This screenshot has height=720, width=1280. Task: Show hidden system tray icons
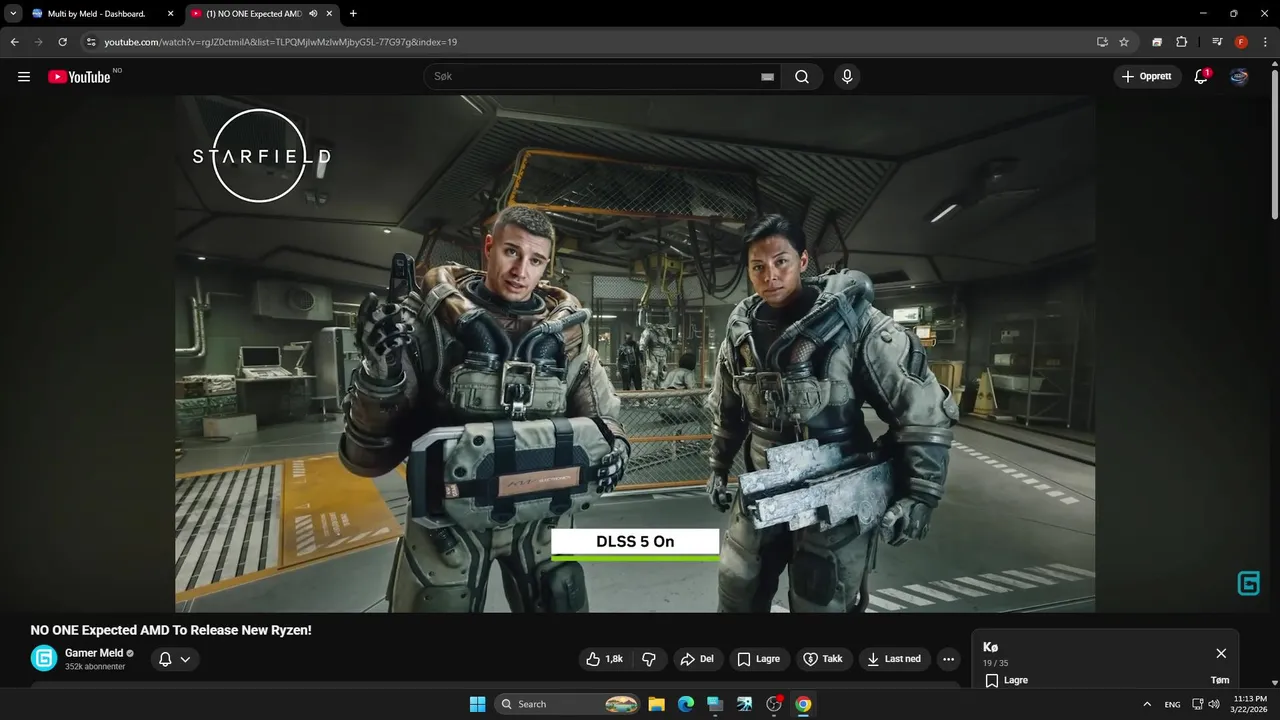(x=1147, y=704)
